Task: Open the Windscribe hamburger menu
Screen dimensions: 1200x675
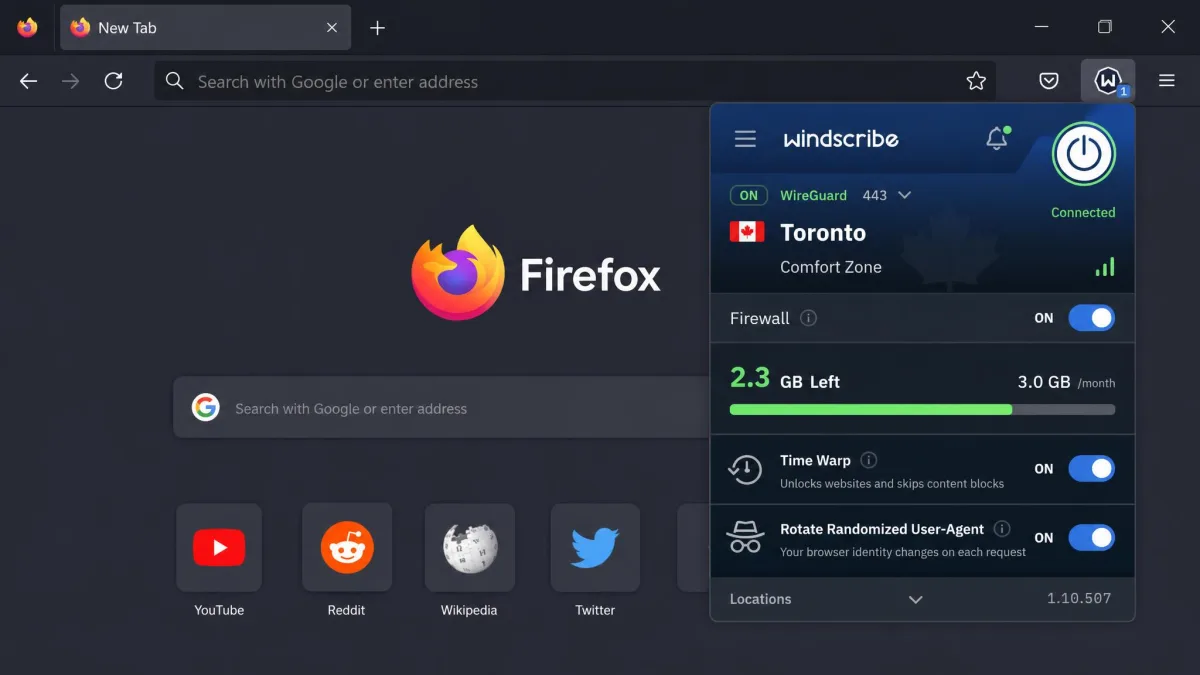Action: [745, 139]
